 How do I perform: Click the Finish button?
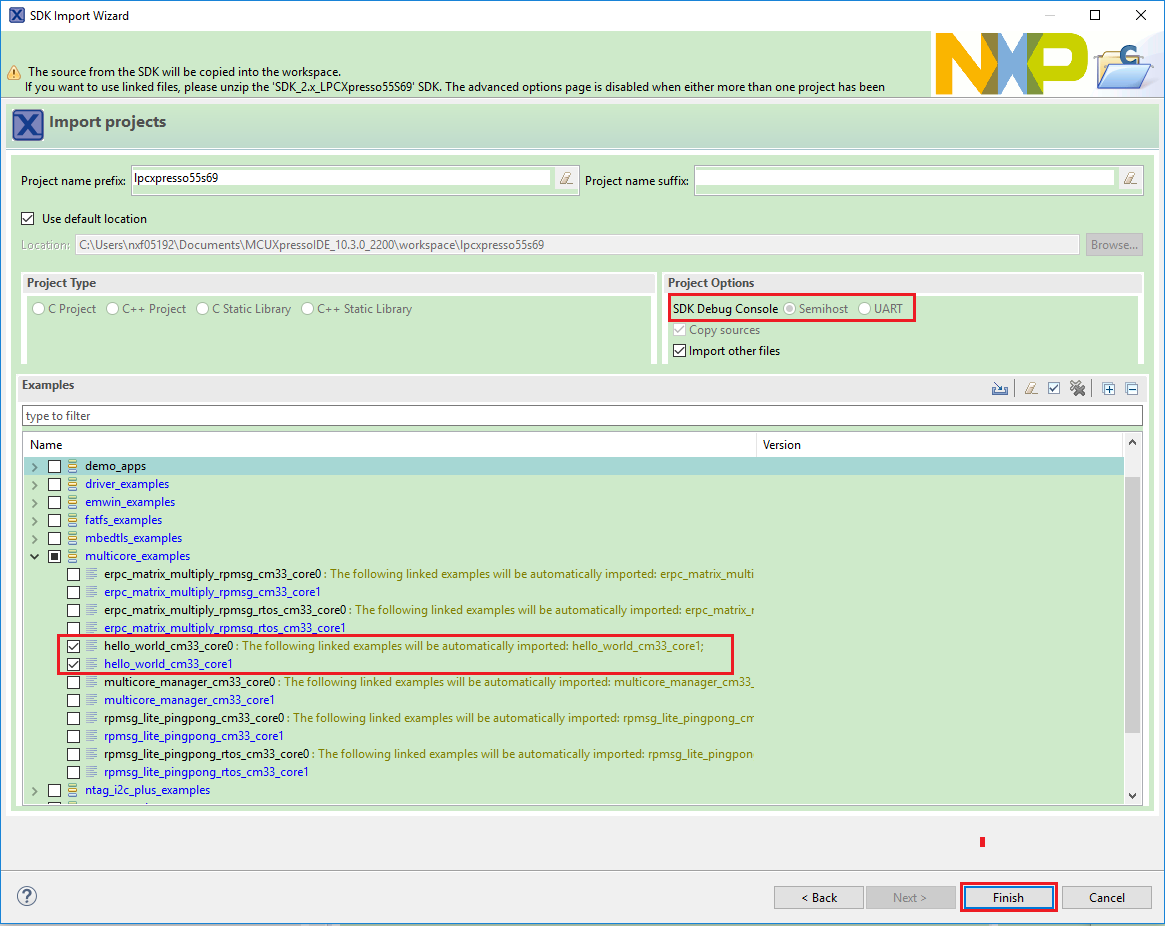[1008, 897]
